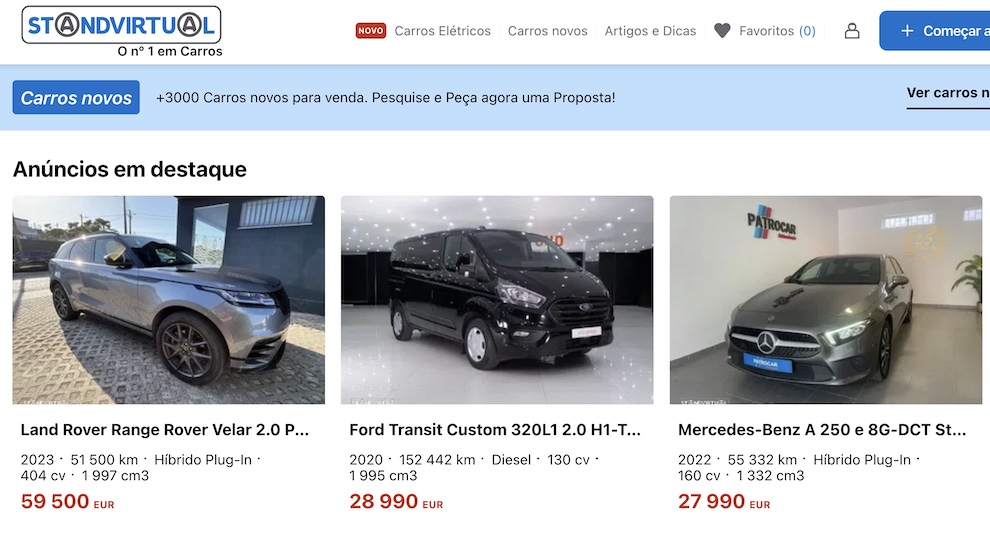Open the grey Mercedes-Benz A 250 photo
This screenshot has height=556, width=990.
(826, 300)
